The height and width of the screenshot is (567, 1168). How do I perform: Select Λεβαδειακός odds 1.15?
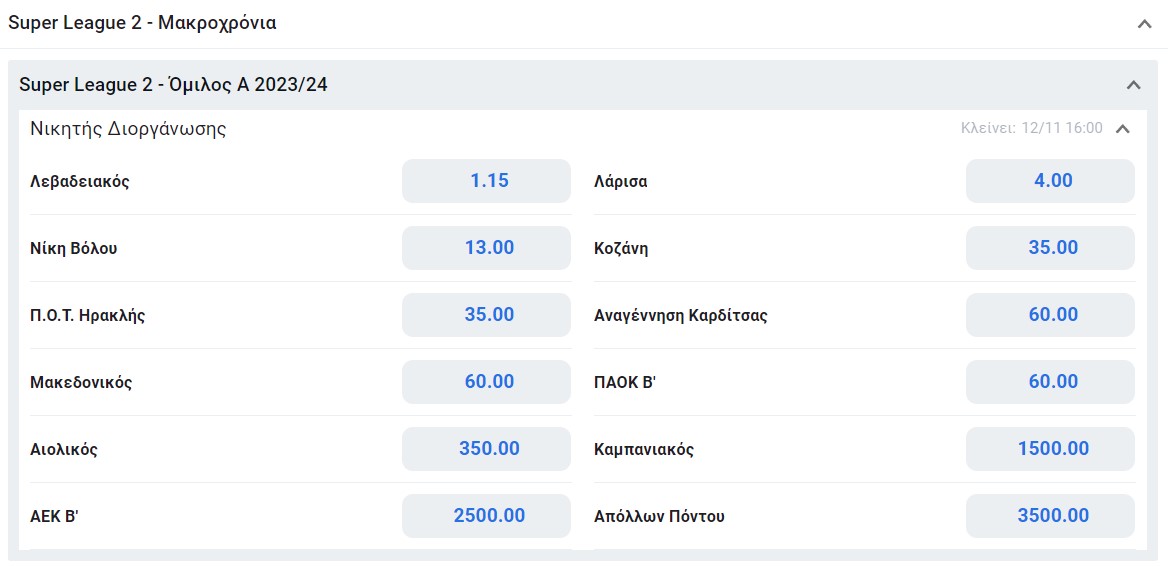point(486,180)
